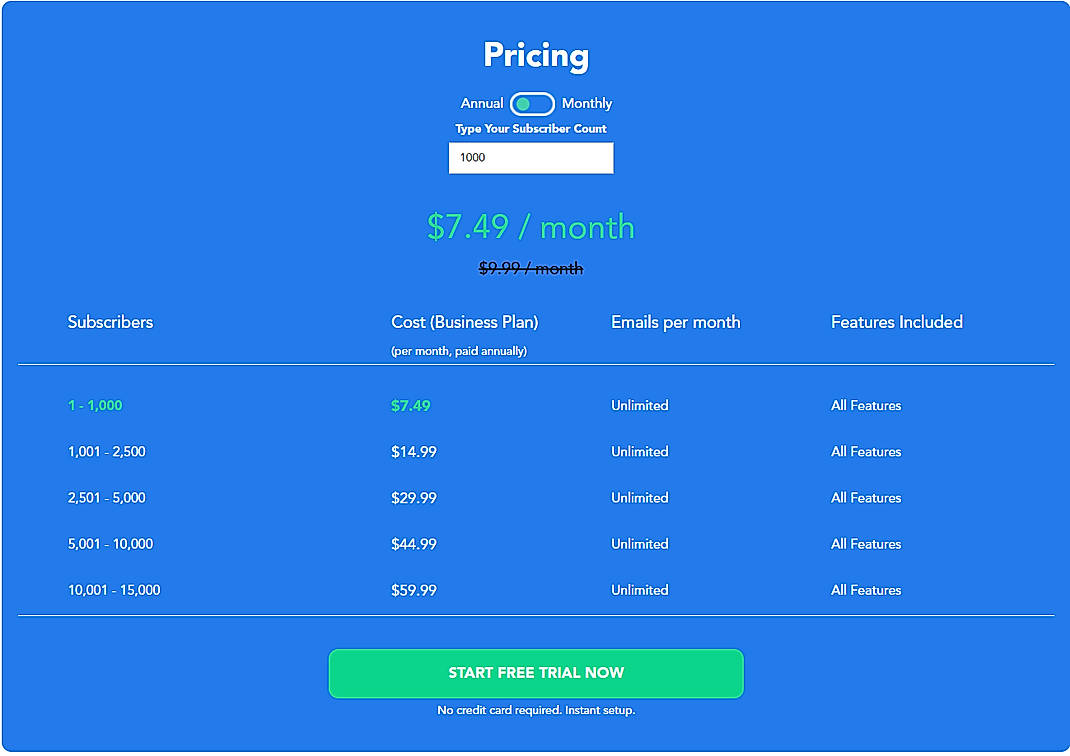Image resolution: width=1070 pixels, height=756 pixels.
Task: Click the green billing period slider knob
Action: 524,104
